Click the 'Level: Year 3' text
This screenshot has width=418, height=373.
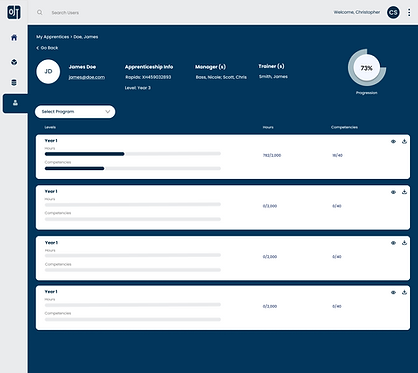138,88
